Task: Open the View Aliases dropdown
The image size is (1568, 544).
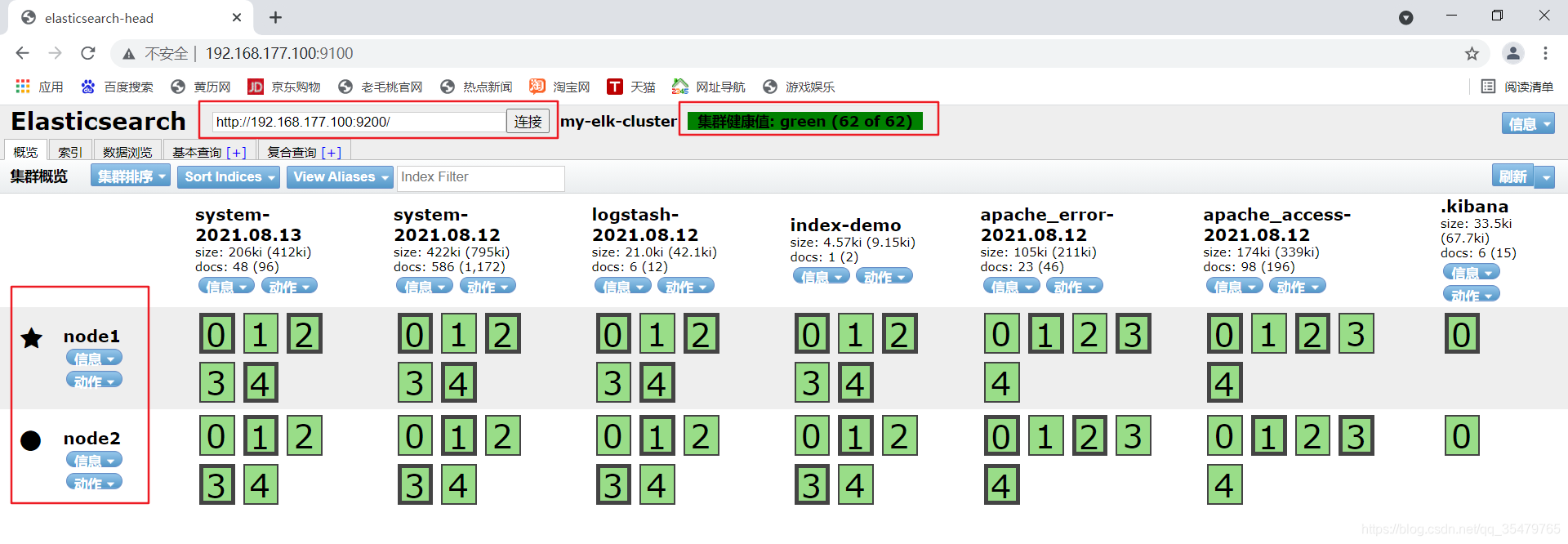Action: pyautogui.click(x=340, y=176)
